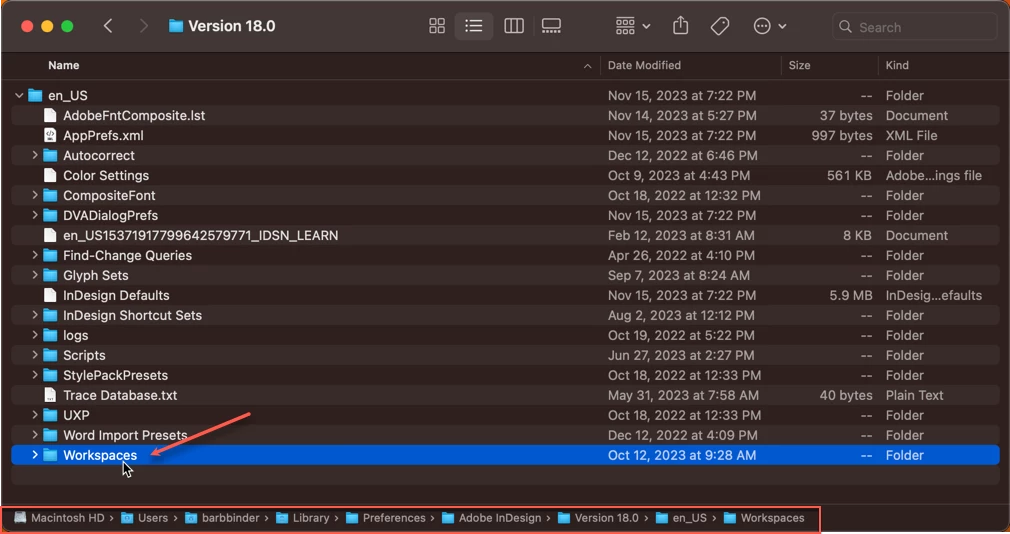Expand the Word Import Presets folder
This screenshot has width=1010, height=534.
(x=35, y=435)
